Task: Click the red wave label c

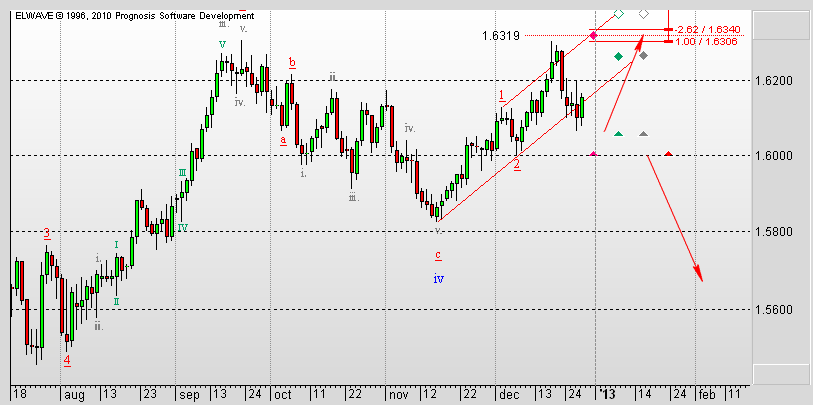Action: click(x=438, y=255)
